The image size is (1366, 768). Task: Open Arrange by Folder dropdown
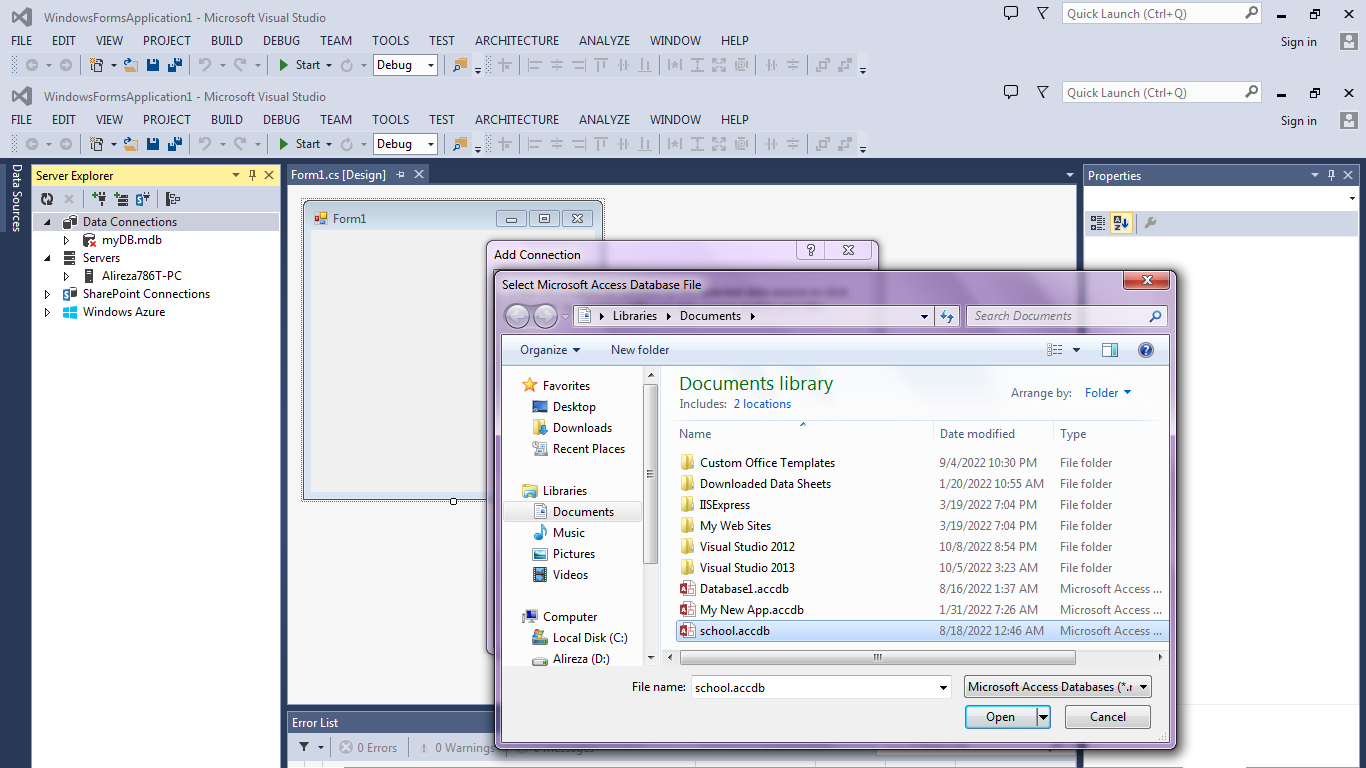pos(1108,393)
